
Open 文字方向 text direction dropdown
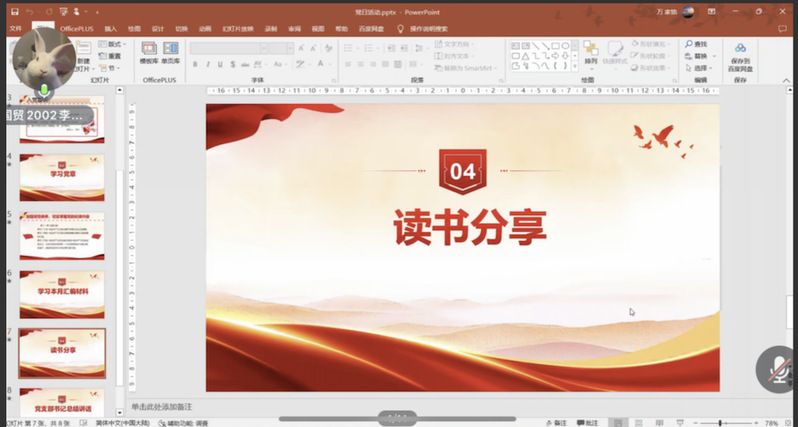pyautogui.click(x=454, y=44)
